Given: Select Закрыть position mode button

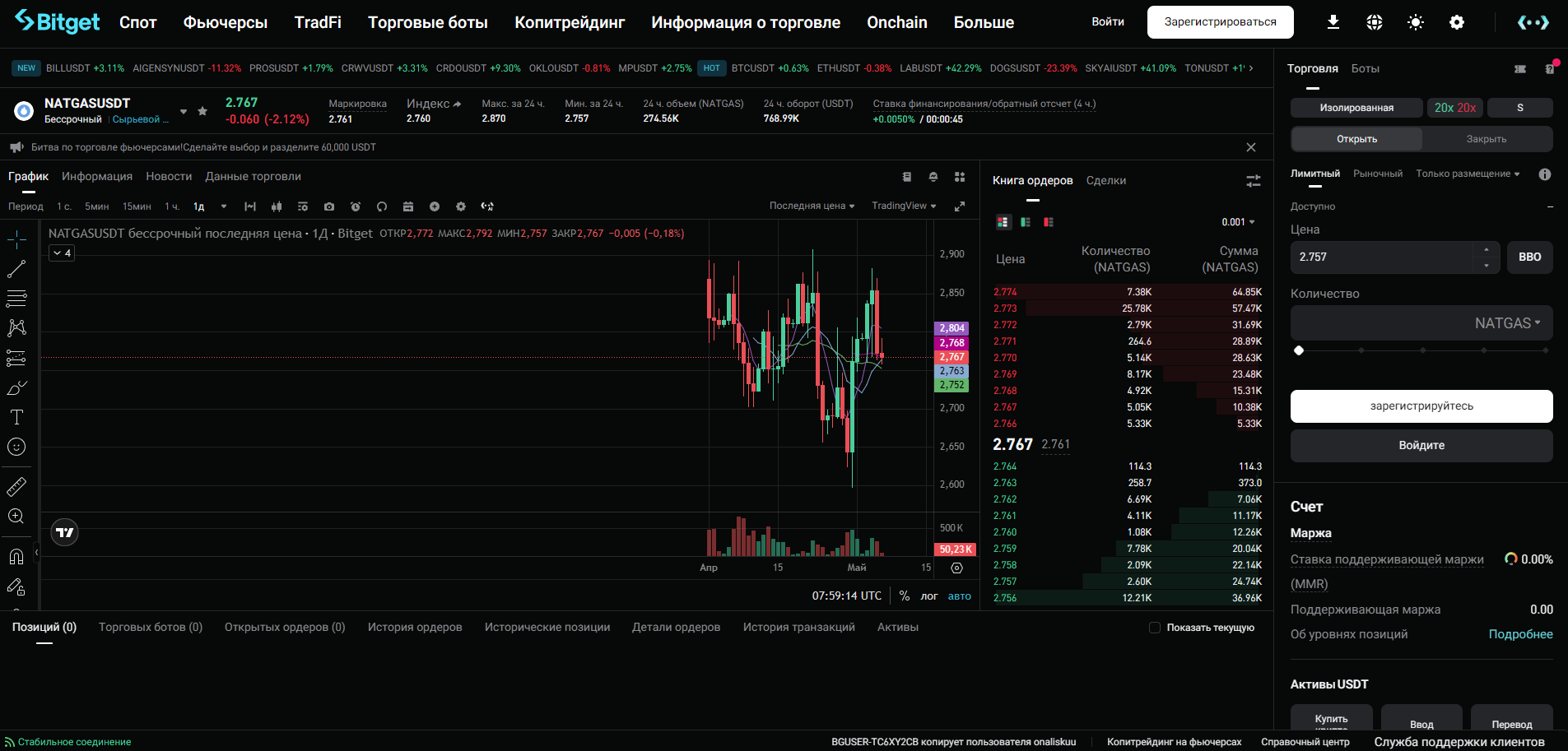Looking at the screenshot, I should pyautogui.click(x=1487, y=139).
